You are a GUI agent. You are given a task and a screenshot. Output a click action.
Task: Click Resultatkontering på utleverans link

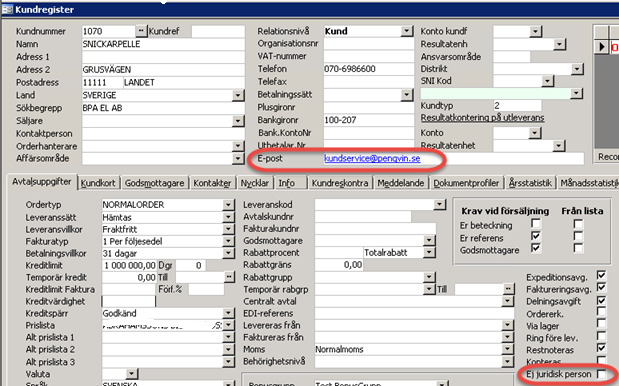tap(482, 118)
